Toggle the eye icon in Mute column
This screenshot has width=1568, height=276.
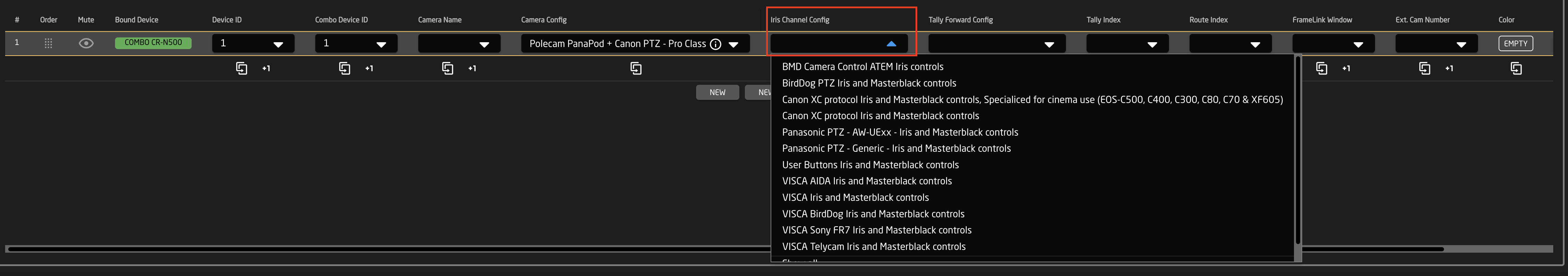click(x=87, y=43)
